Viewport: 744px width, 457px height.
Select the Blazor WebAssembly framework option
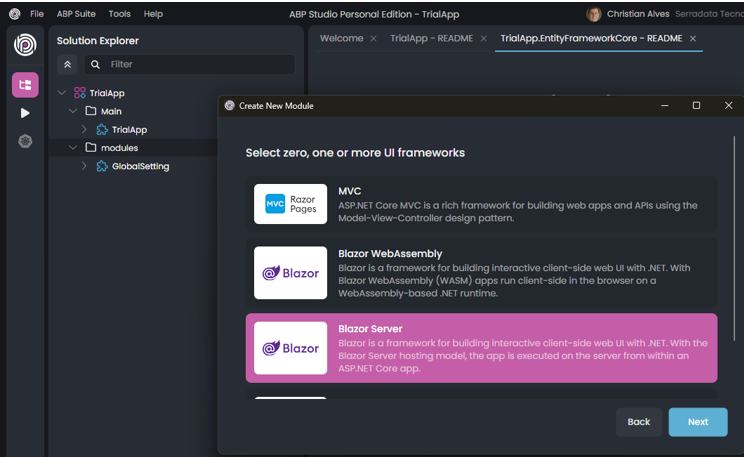(481, 273)
